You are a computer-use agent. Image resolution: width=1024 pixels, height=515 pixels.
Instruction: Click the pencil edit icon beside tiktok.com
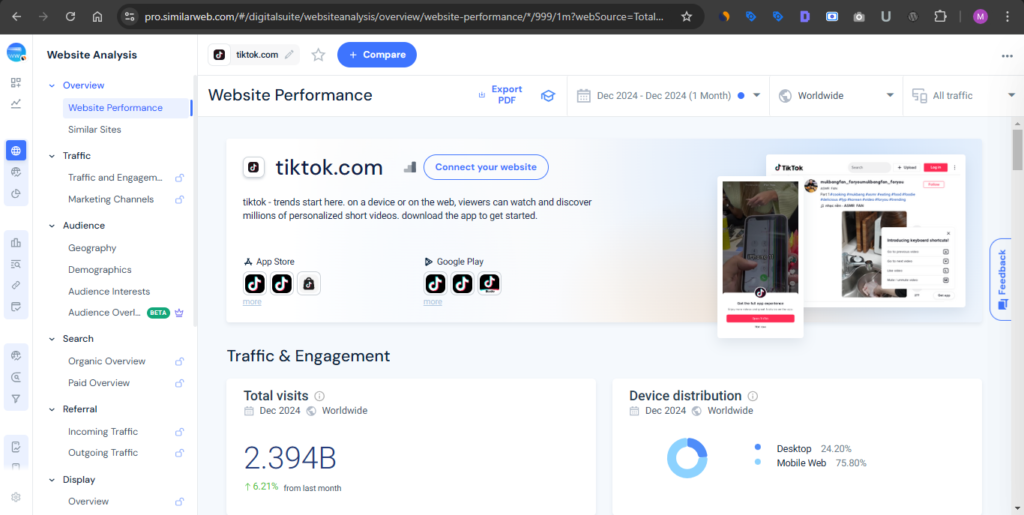289,55
